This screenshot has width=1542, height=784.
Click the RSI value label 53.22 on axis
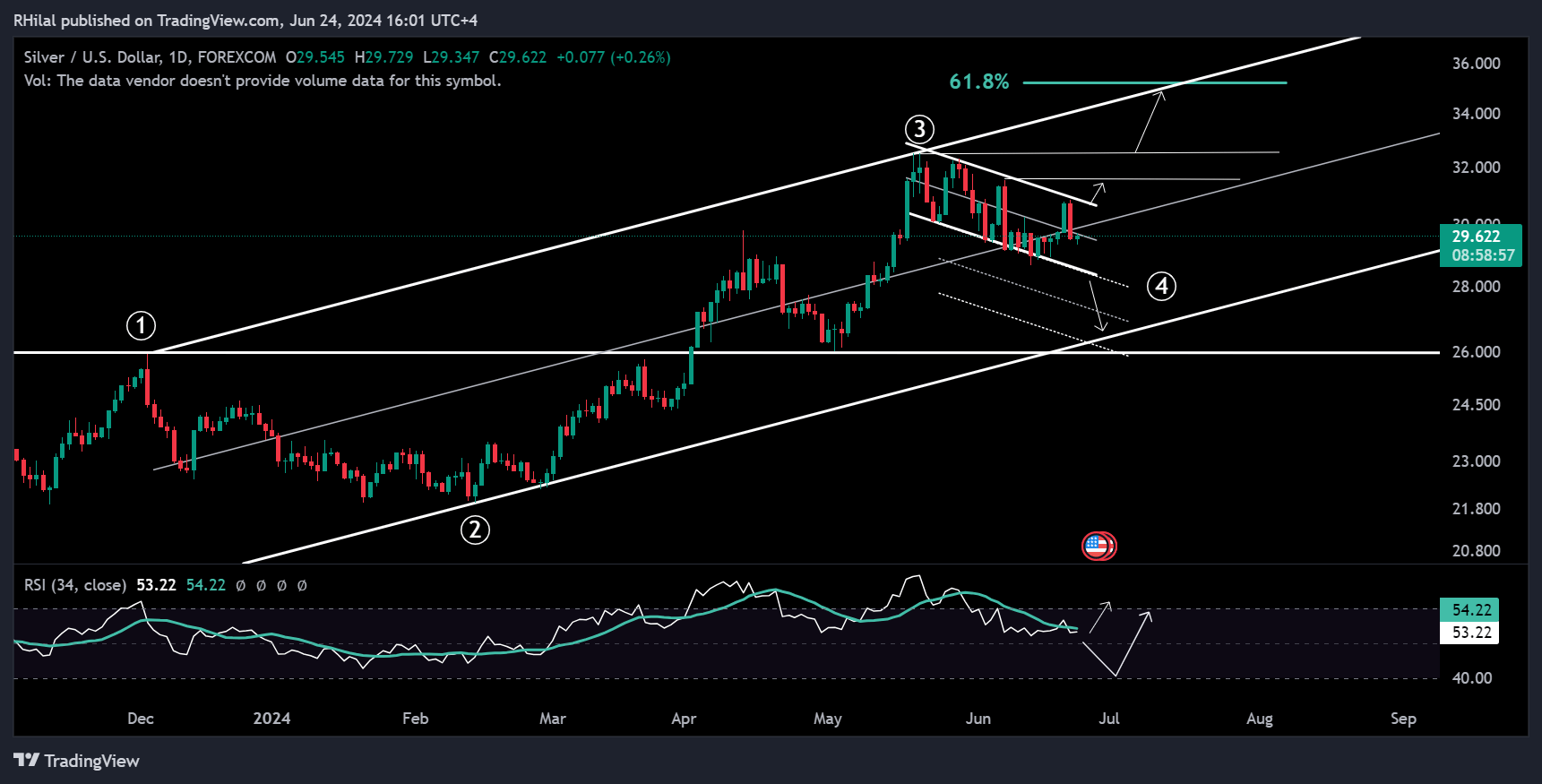(1471, 633)
